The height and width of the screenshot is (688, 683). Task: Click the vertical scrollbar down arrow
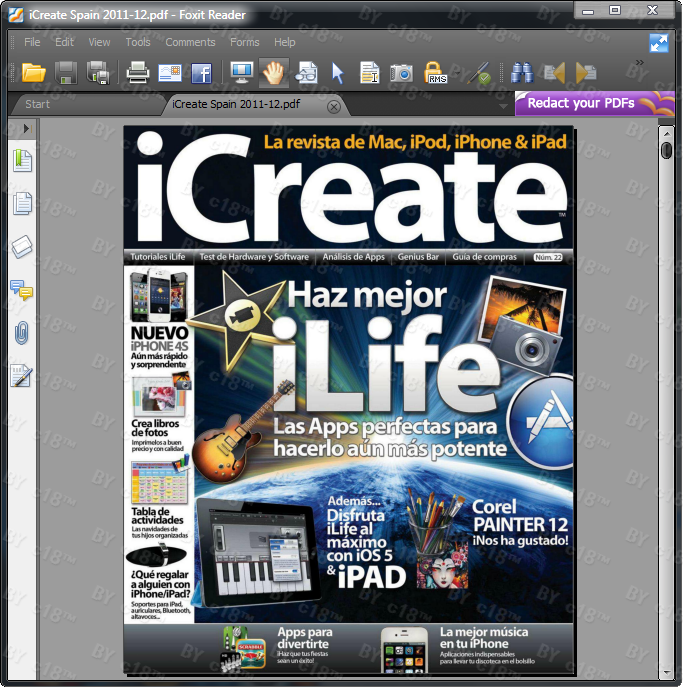pos(666,671)
